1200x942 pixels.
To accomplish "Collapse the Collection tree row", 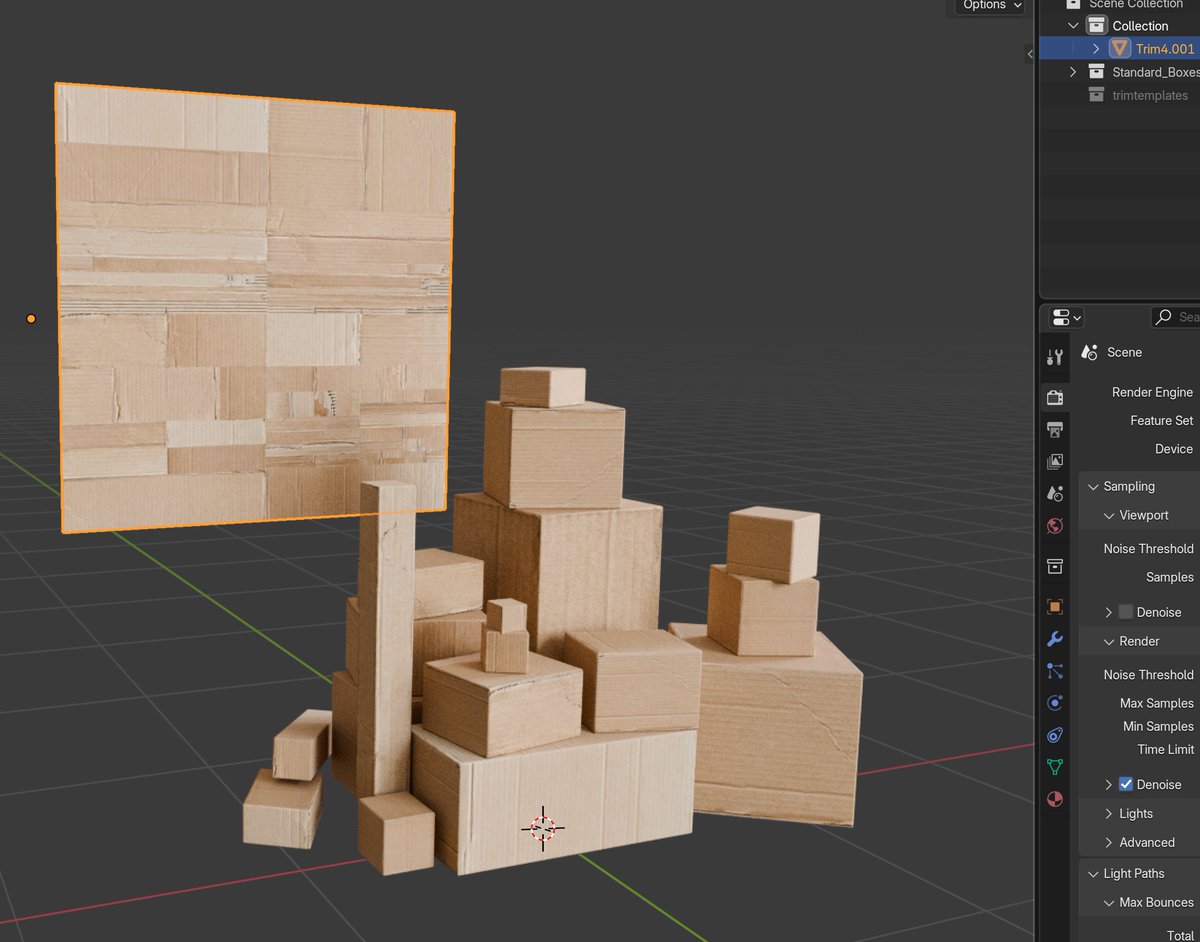I will point(1073,26).
